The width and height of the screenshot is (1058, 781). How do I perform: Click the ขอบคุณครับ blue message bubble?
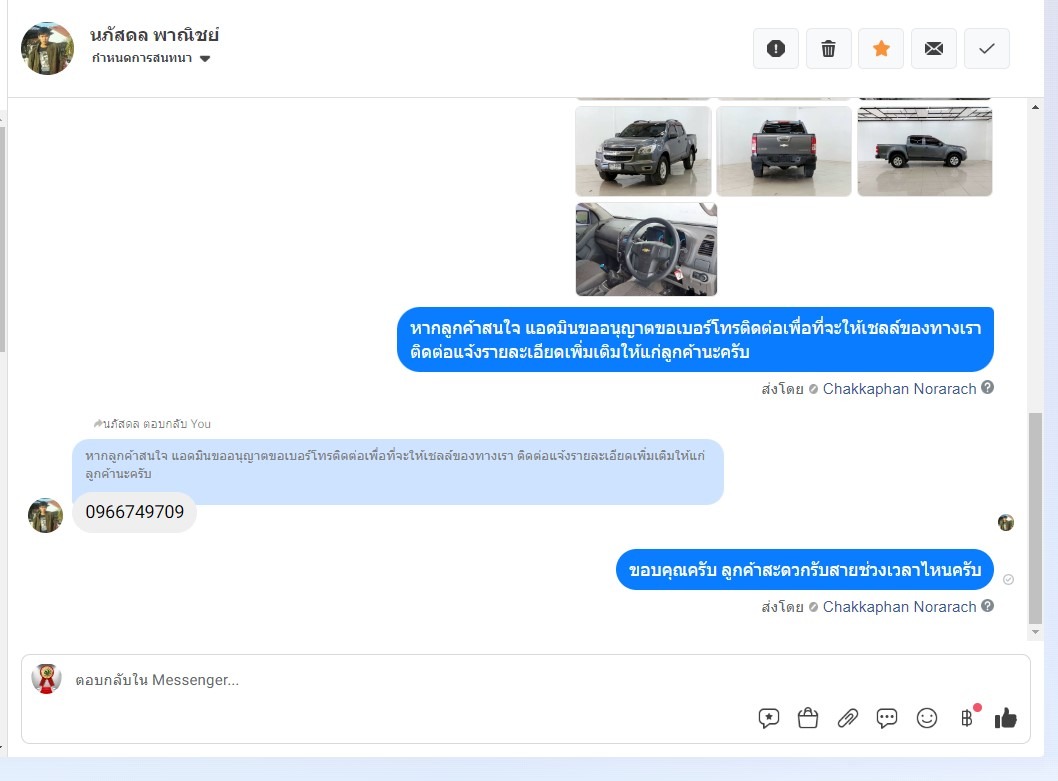[804, 570]
